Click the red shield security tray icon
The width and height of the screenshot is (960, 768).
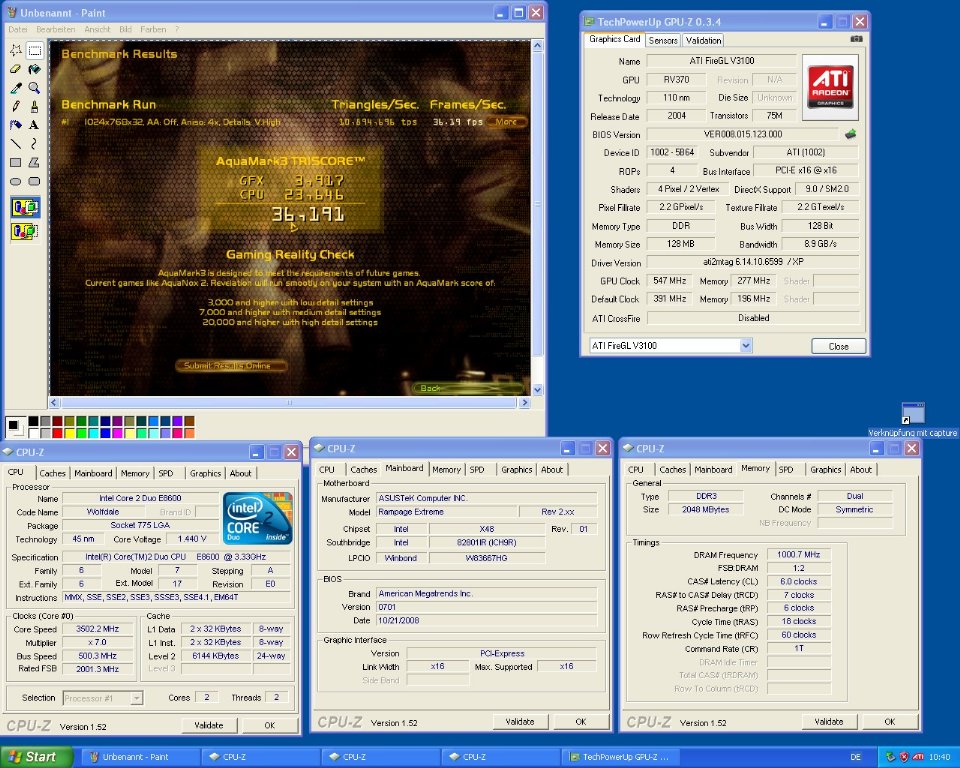tap(904, 757)
